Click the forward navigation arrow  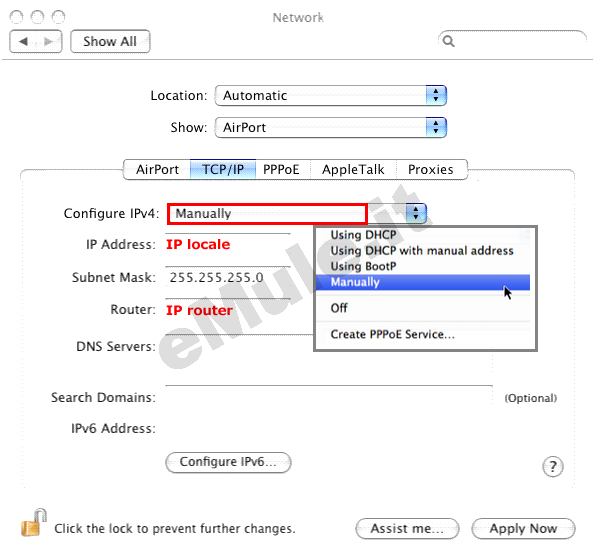click(48, 41)
